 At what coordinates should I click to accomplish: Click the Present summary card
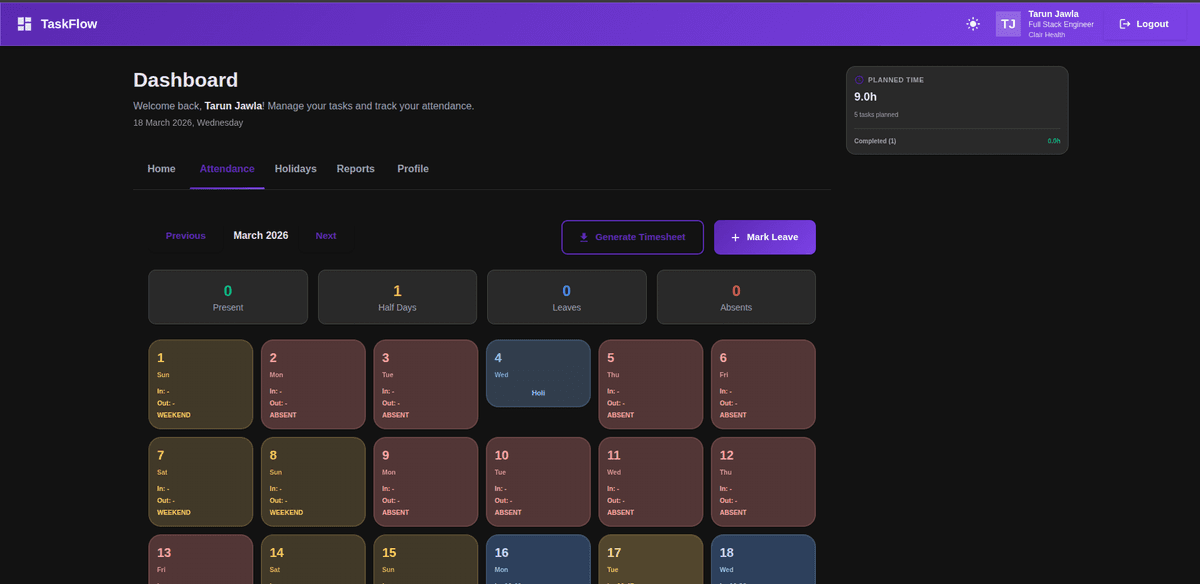tap(227, 296)
